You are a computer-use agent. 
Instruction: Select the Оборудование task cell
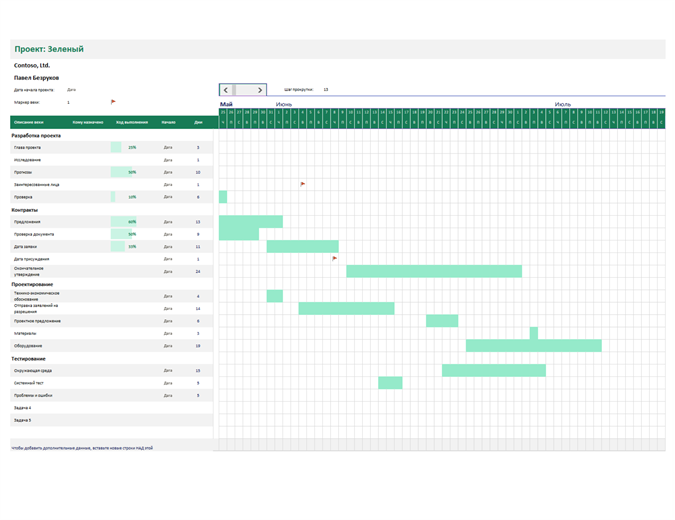click(x=28, y=346)
